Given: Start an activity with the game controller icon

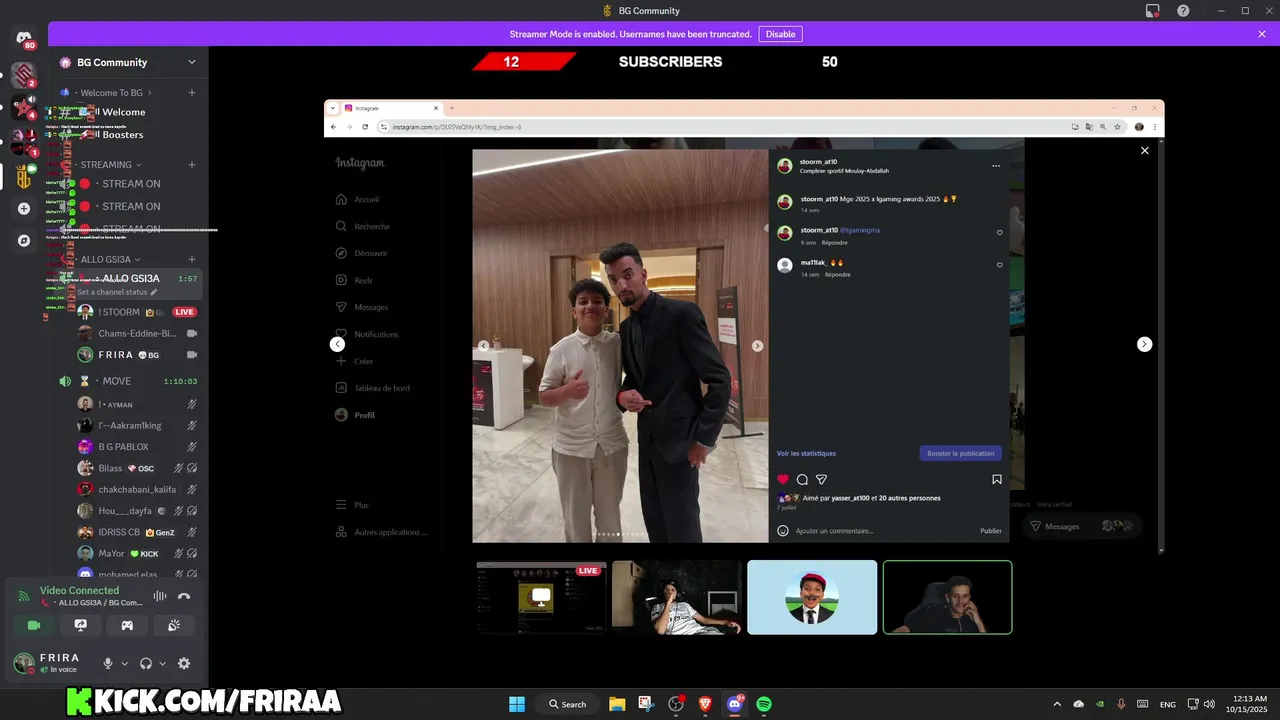Looking at the screenshot, I should (127, 625).
